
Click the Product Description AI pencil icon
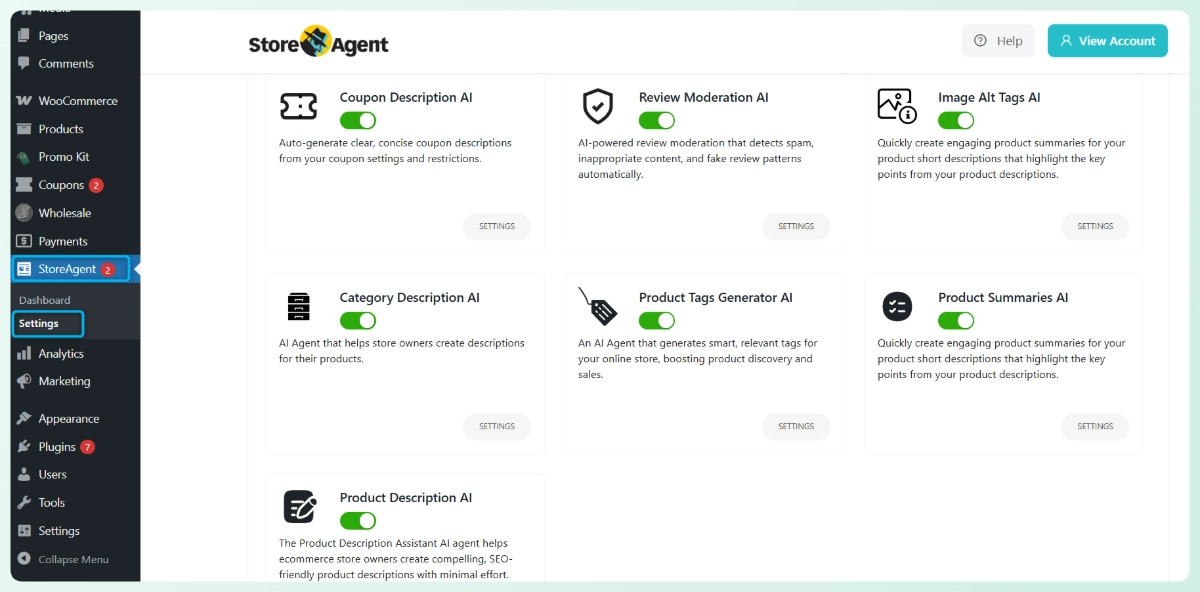299,507
